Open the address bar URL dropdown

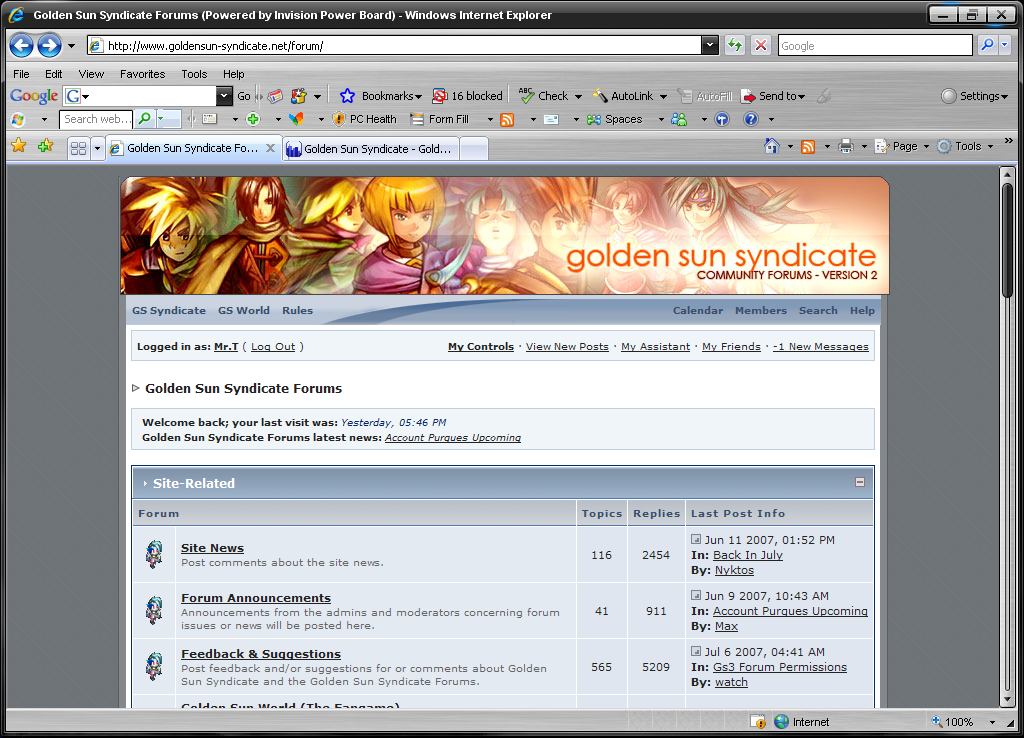tap(710, 45)
